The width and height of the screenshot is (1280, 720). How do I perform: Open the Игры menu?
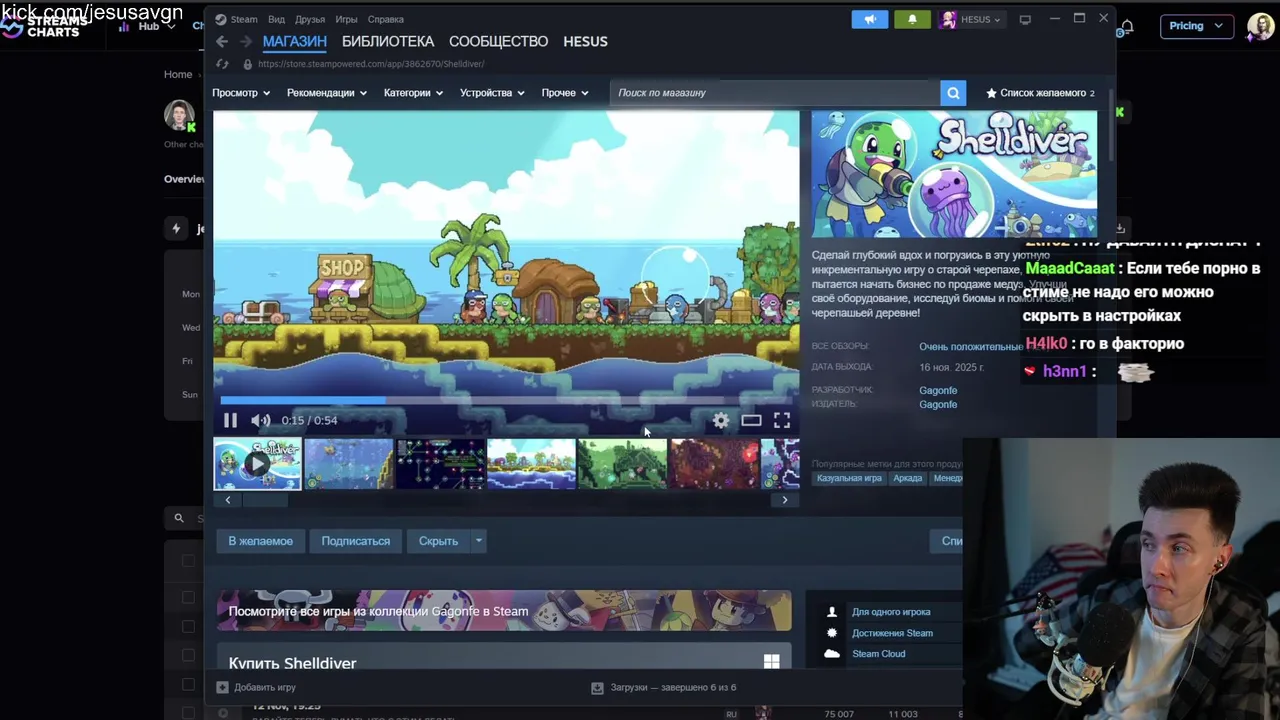(x=346, y=19)
